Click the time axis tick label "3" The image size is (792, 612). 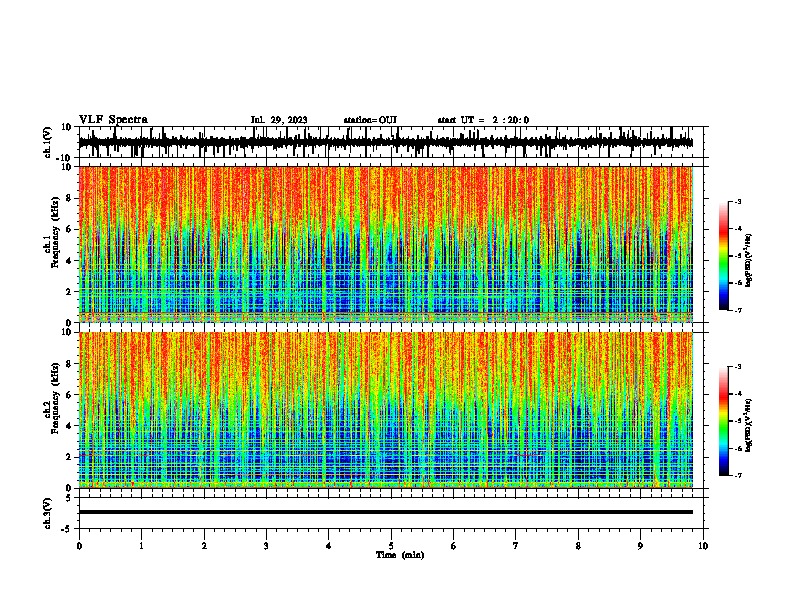(x=266, y=546)
